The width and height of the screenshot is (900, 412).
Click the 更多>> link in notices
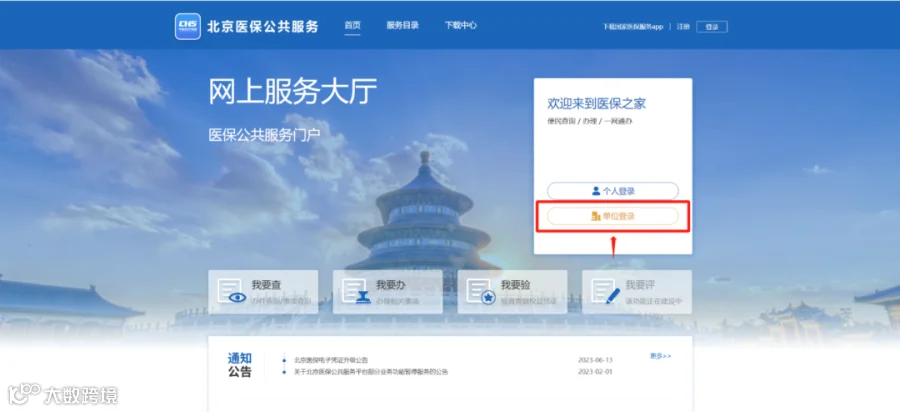point(661,356)
